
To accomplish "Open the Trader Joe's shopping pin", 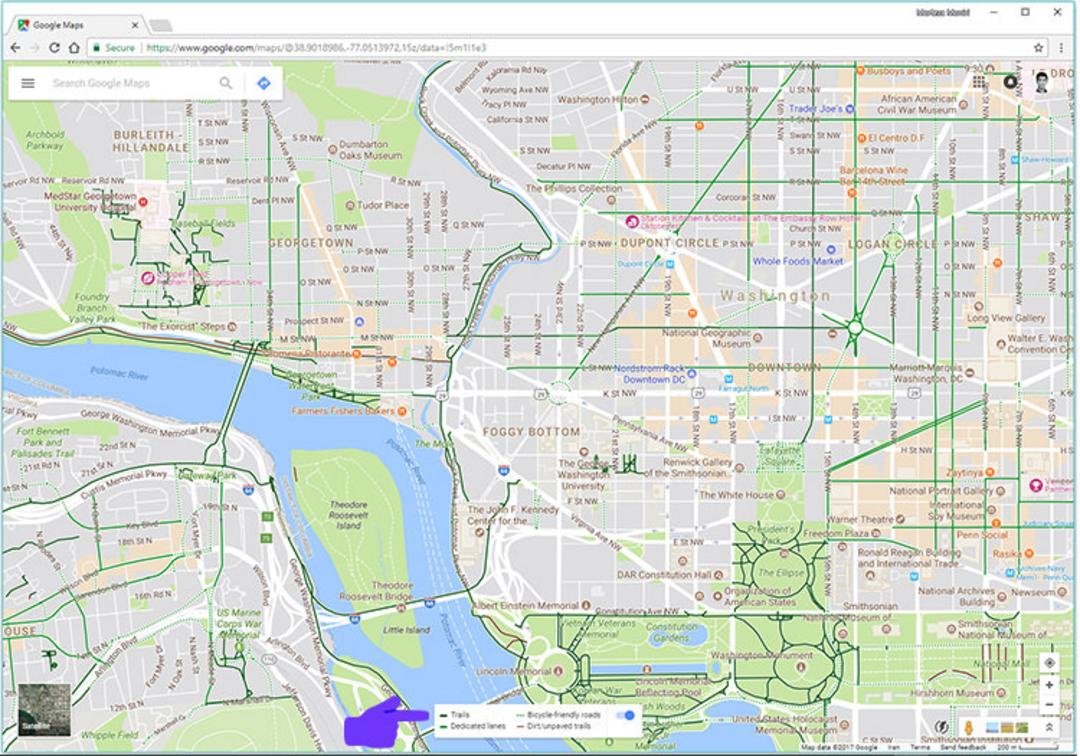I will 849,109.
